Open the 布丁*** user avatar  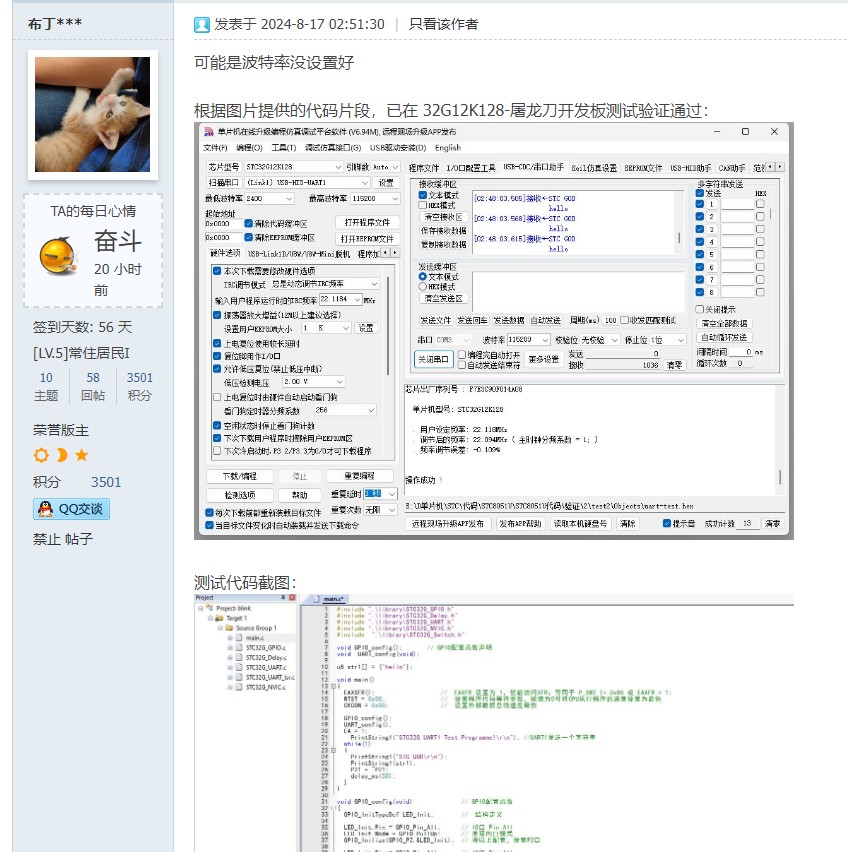[93, 115]
